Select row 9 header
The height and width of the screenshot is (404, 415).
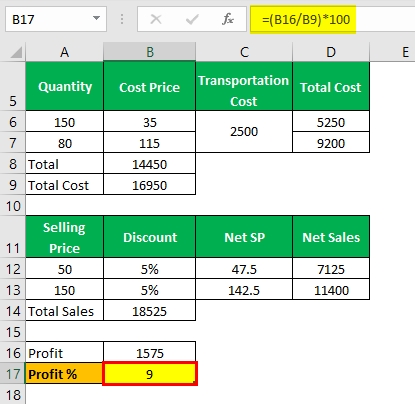[13, 185]
